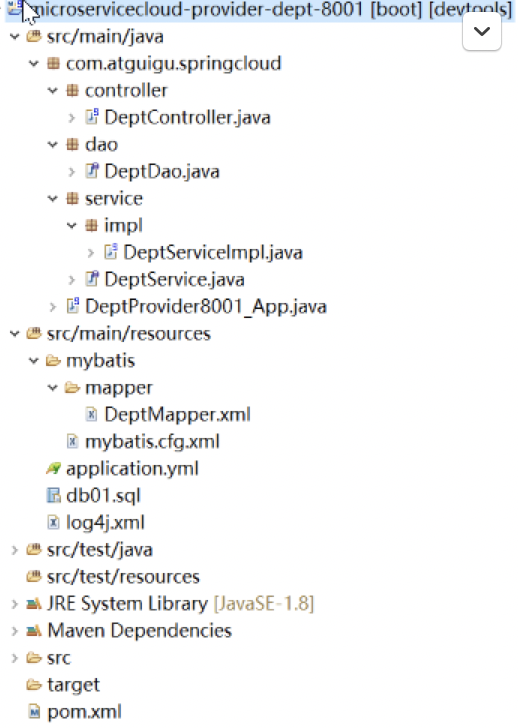Select application.yml file name
Image resolution: width=518 pixels, height=728 pixels.
(132, 468)
